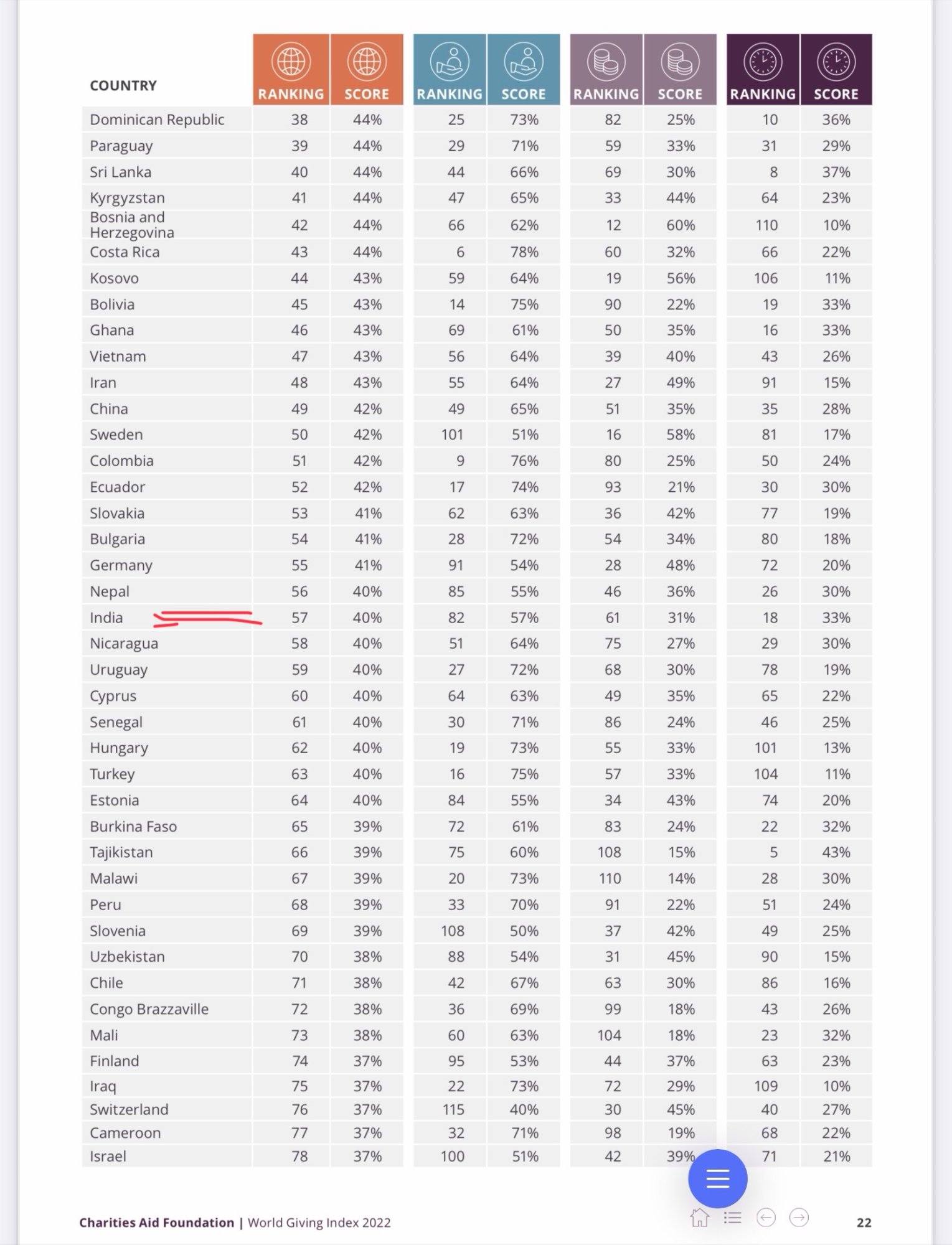Screen dimensions: 952x1245
Task: Go to next page with right arrow
Action: tap(799, 1217)
